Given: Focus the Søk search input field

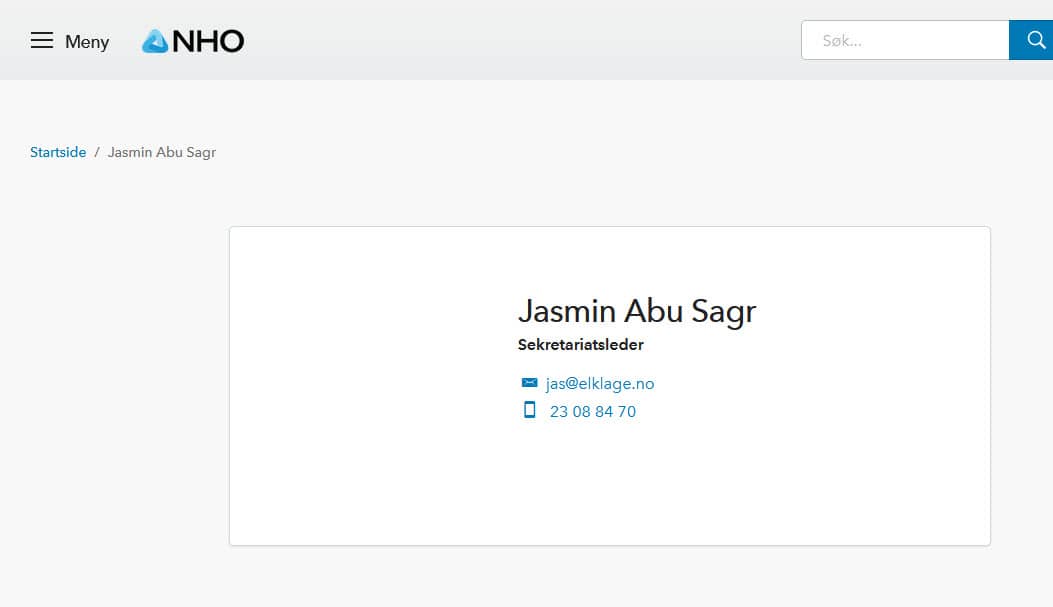Looking at the screenshot, I should pos(905,40).
